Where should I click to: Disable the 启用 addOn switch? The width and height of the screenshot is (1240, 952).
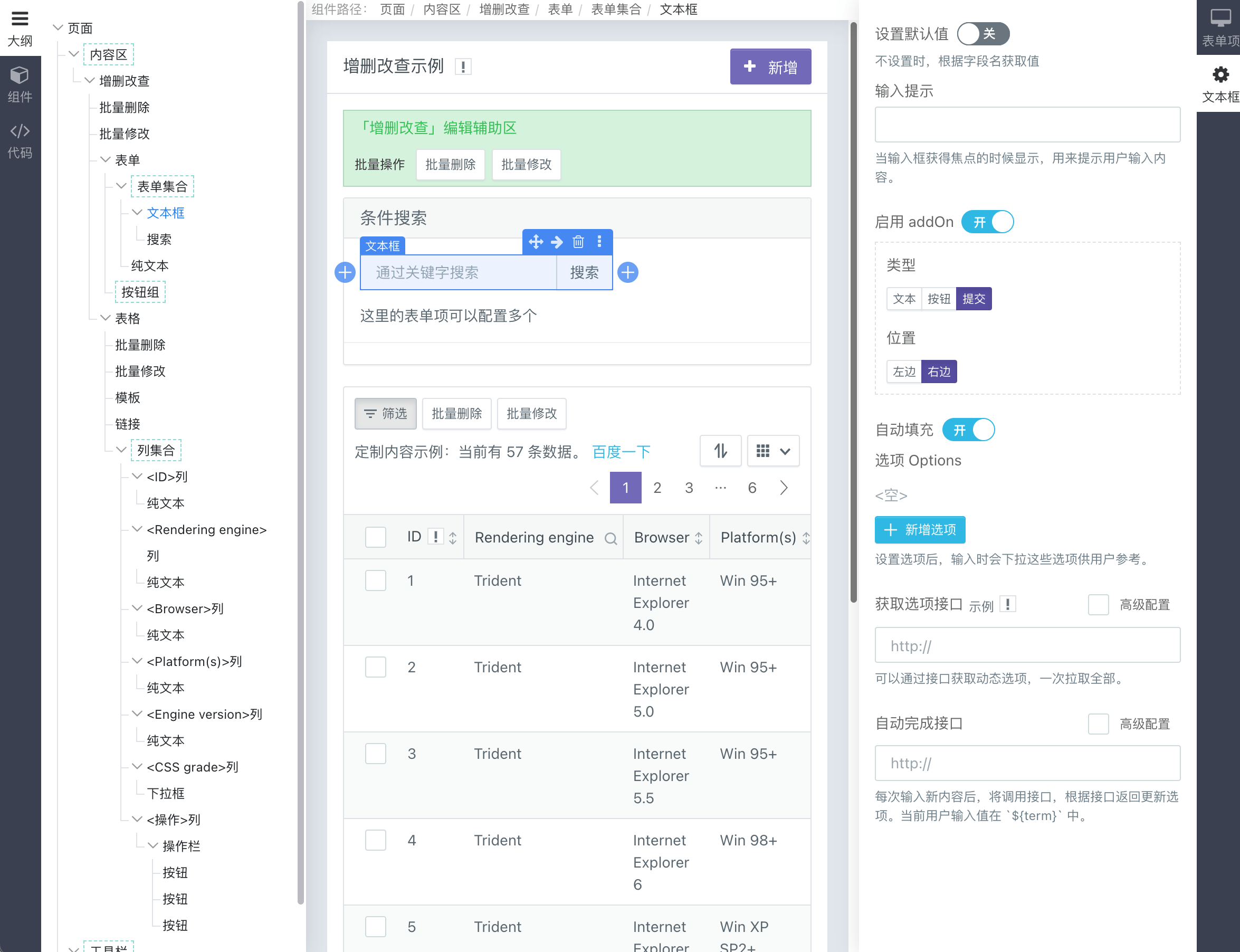pyautogui.click(x=987, y=222)
